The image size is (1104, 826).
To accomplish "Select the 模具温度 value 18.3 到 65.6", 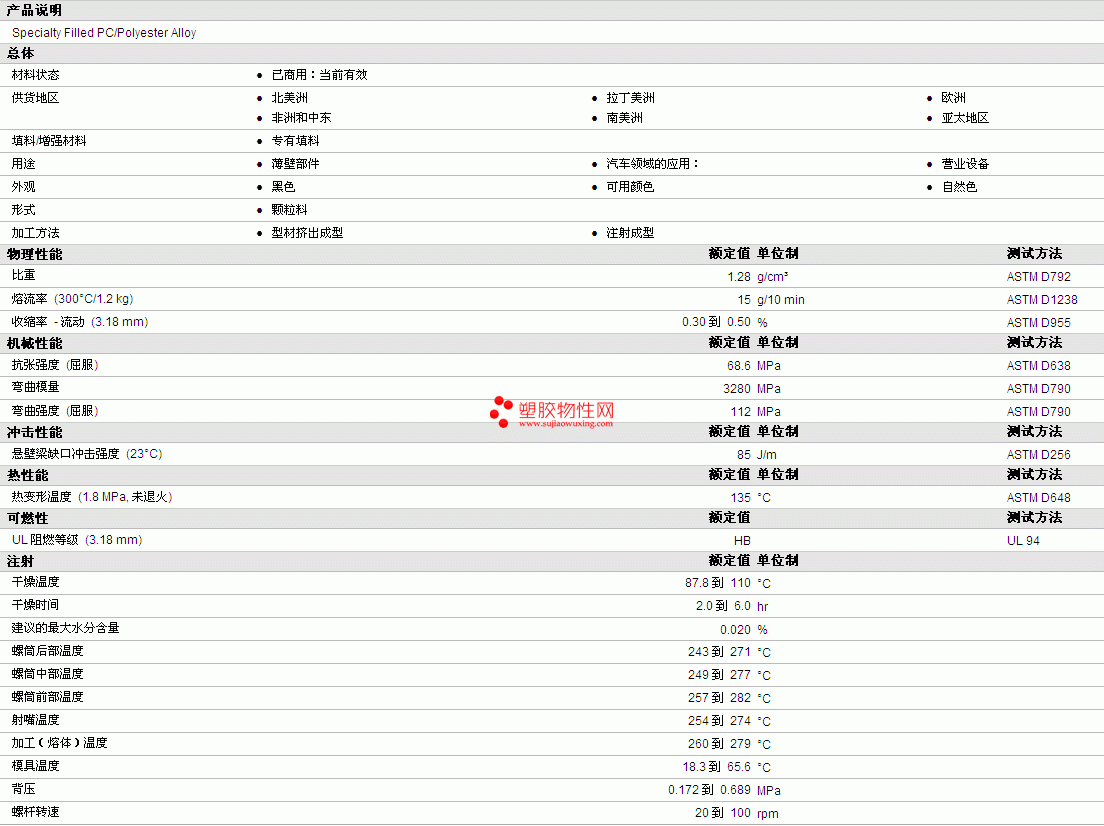I will point(717,766).
